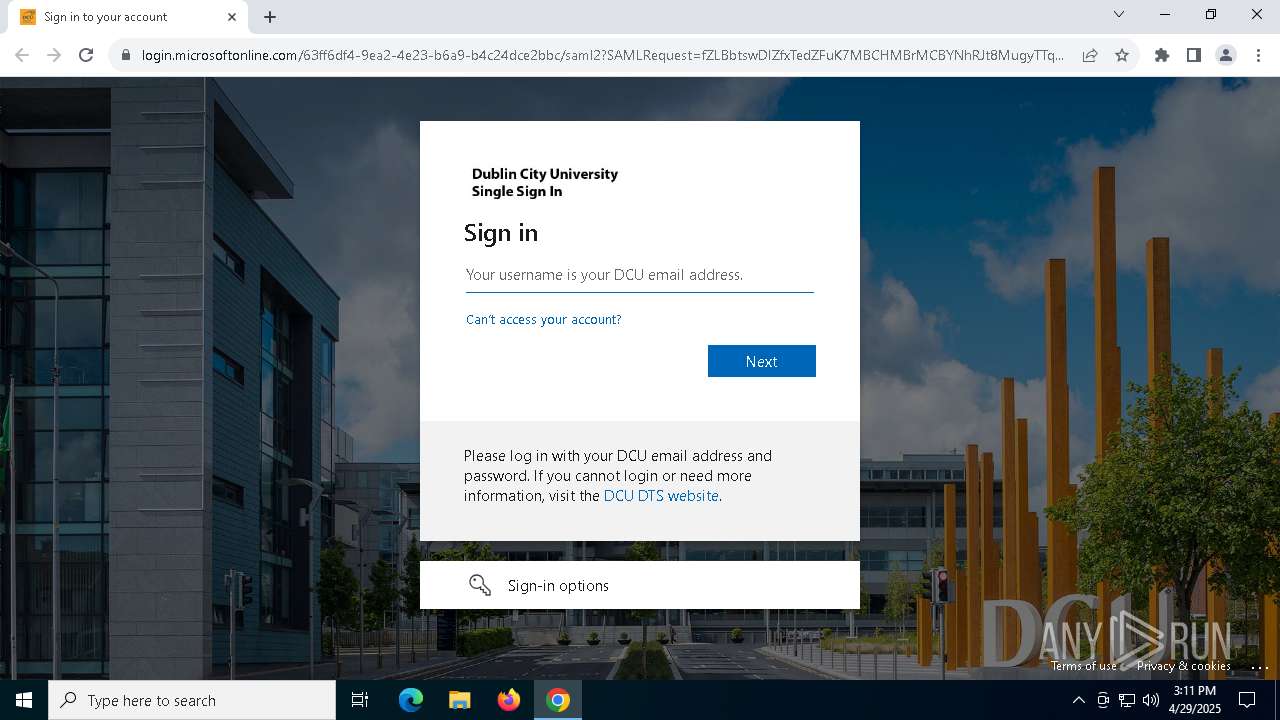This screenshot has height=720, width=1280.
Task: Open the 'Can't access your account?' link
Action: (544, 320)
